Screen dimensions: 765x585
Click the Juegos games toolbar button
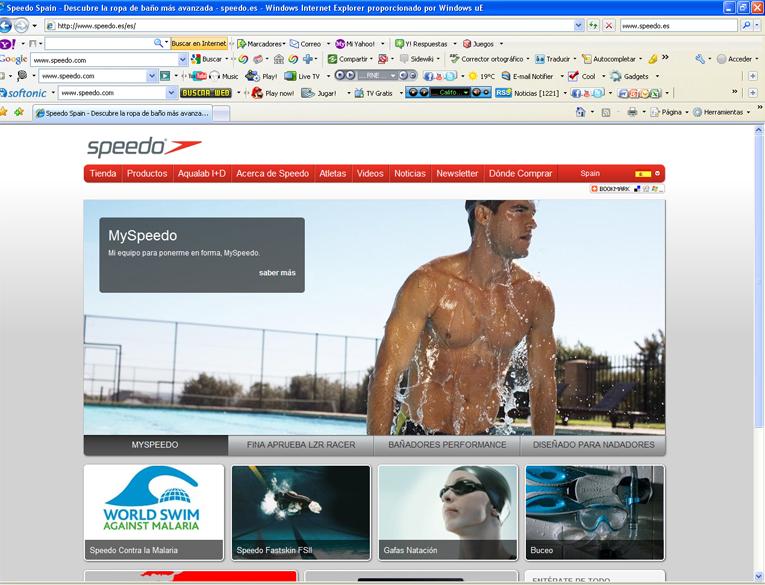click(478, 44)
